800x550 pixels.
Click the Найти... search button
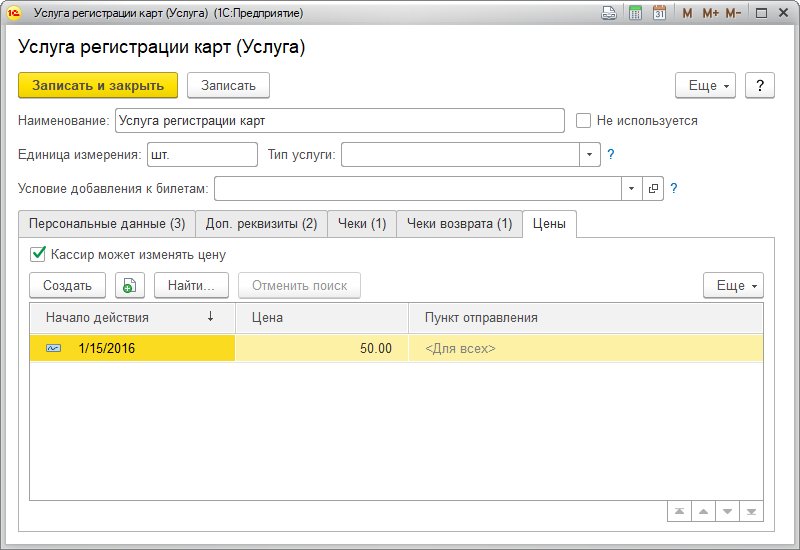tap(191, 285)
